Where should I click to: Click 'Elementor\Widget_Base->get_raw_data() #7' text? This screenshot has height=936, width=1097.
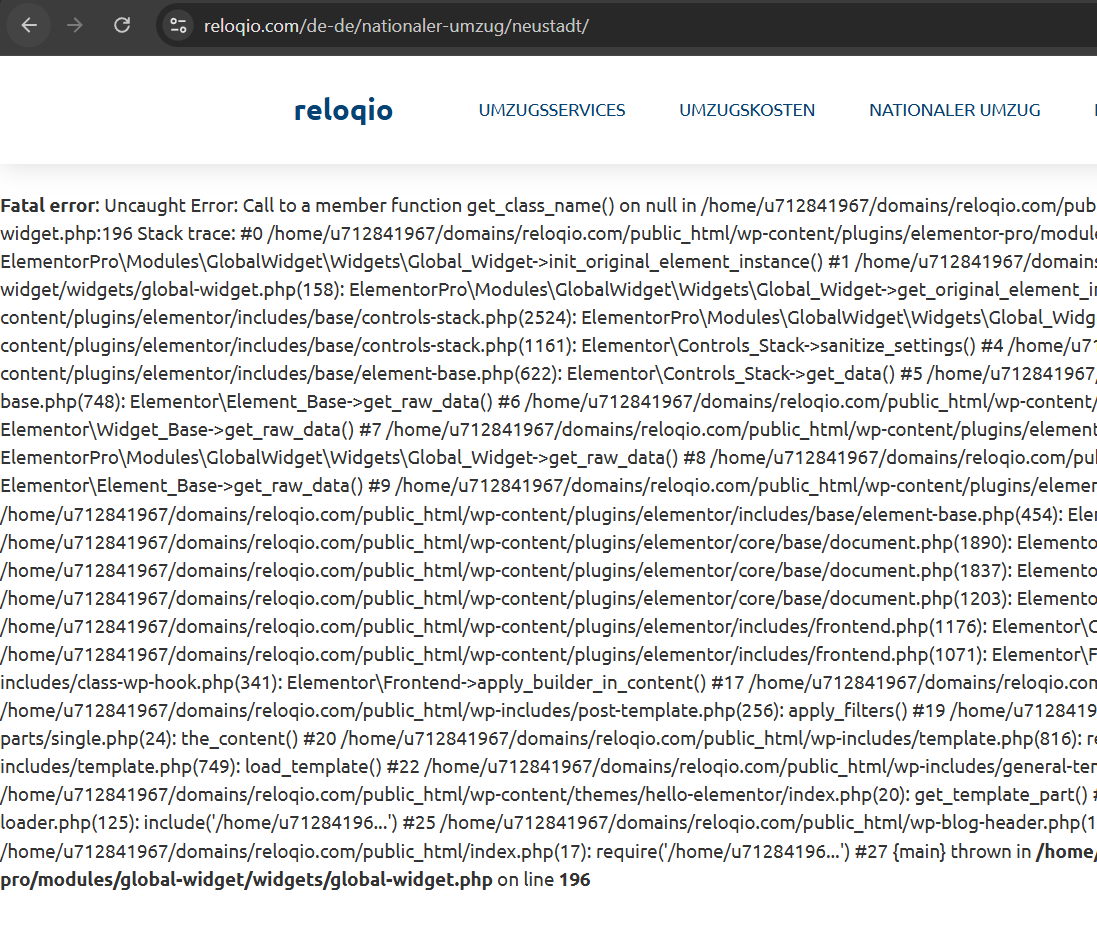[191, 430]
